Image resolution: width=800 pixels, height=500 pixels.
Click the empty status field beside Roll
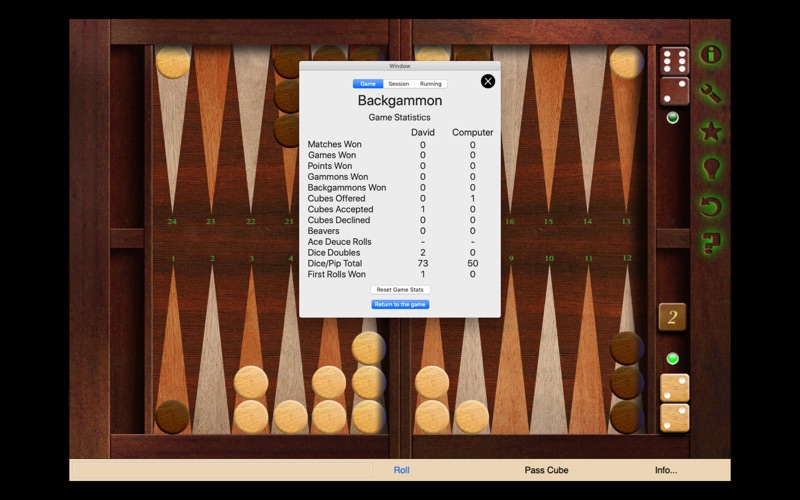pyautogui.click(x=222, y=470)
